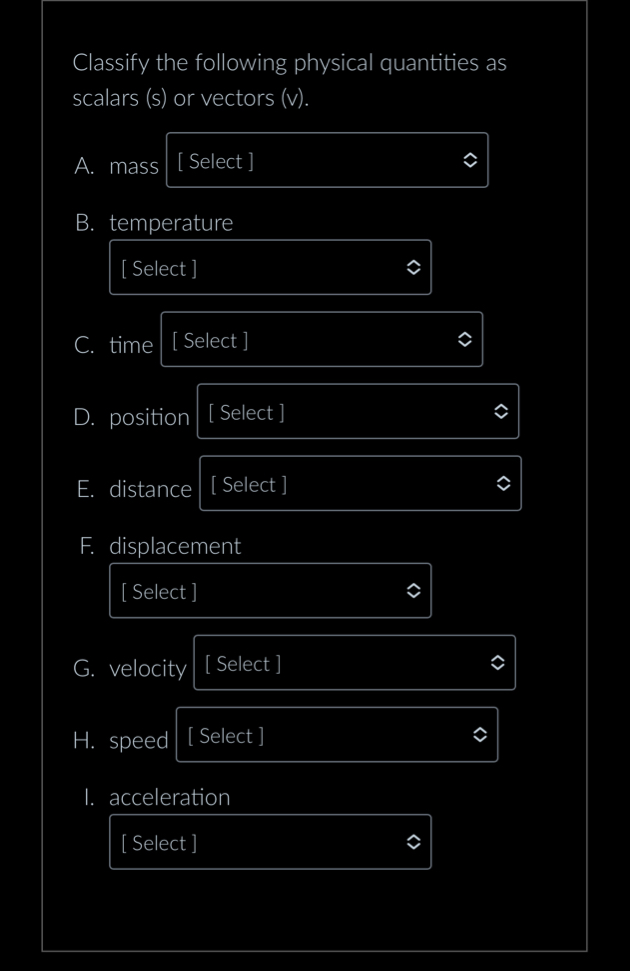Click the chevron arrows in position box

click(x=501, y=411)
